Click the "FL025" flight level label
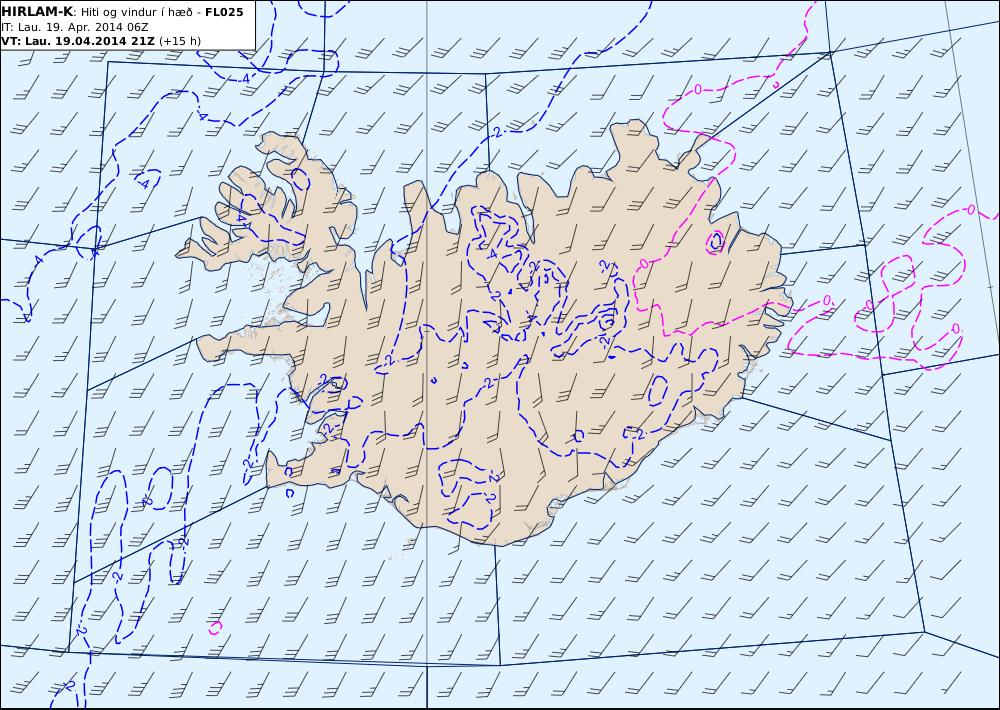 tap(224, 12)
